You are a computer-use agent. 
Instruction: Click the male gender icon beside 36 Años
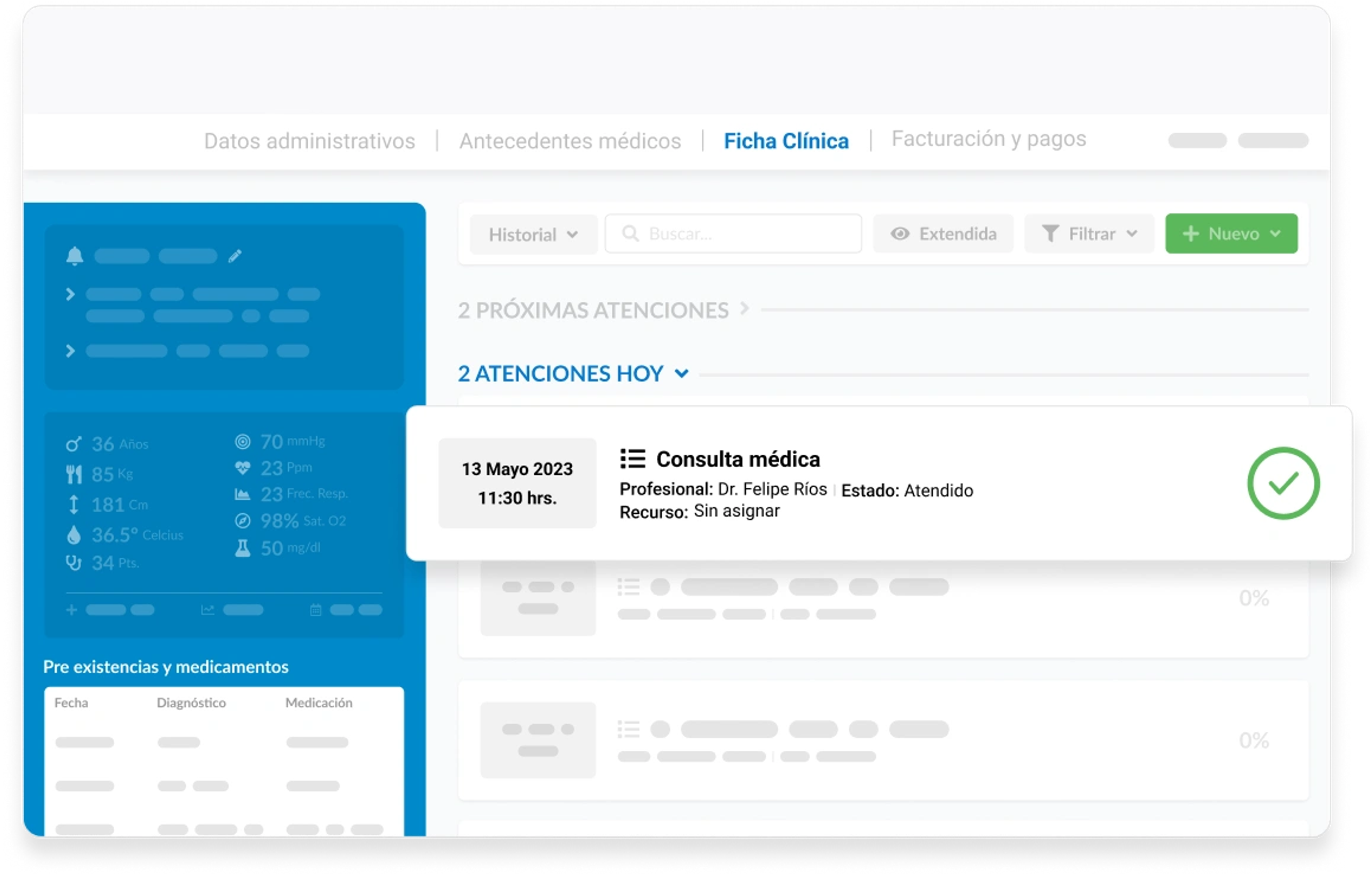[x=74, y=444]
